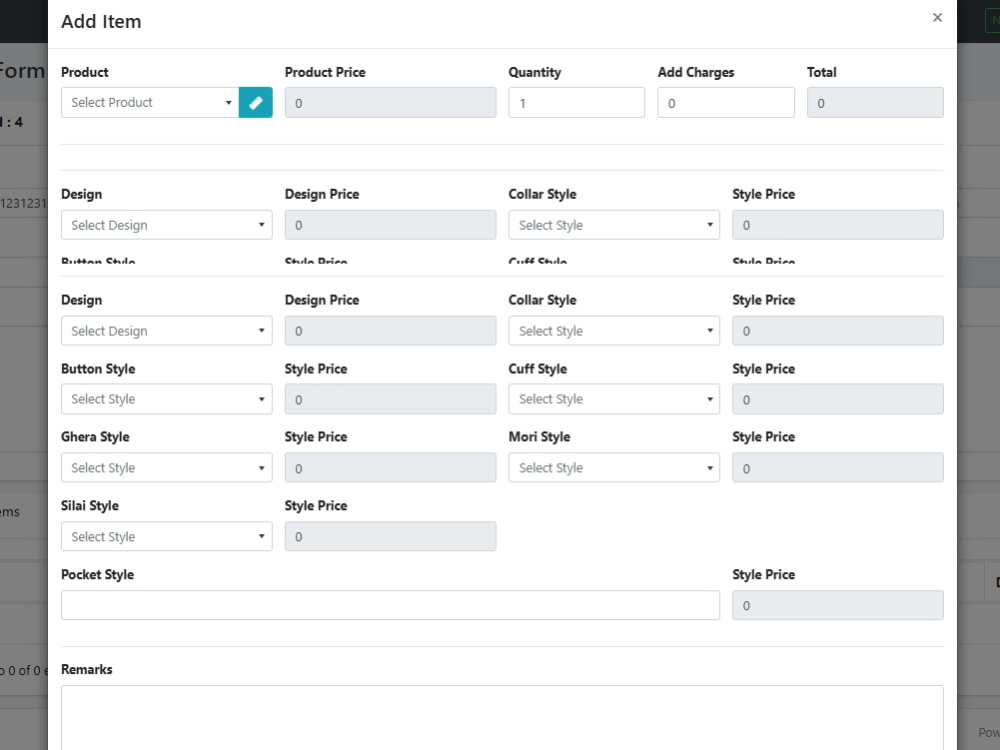Image resolution: width=1000 pixels, height=750 pixels.
Task: Click Style Price field next to Cuff Style
Action: coord(837,399)
